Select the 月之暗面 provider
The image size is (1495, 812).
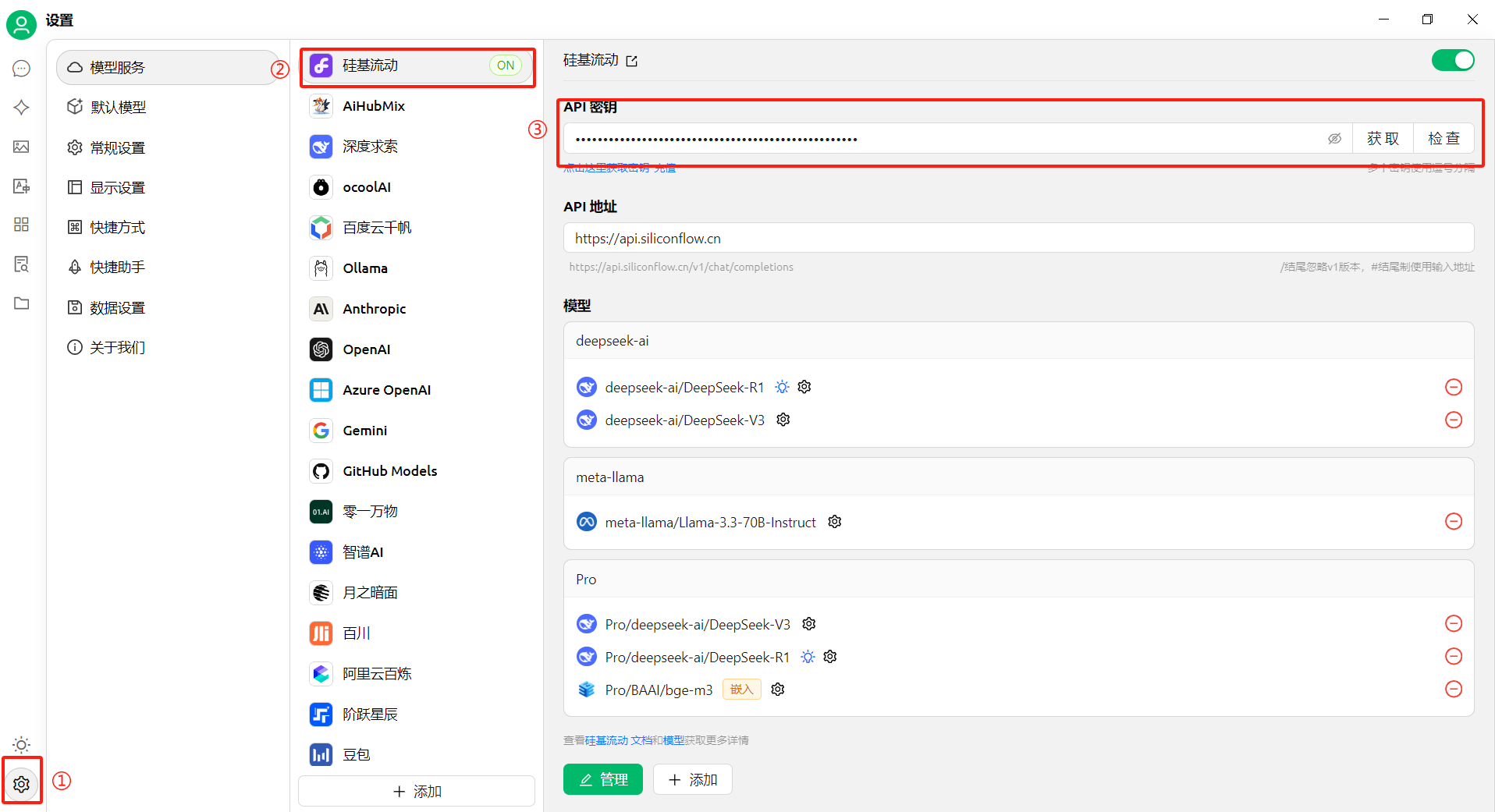[417, 593]
